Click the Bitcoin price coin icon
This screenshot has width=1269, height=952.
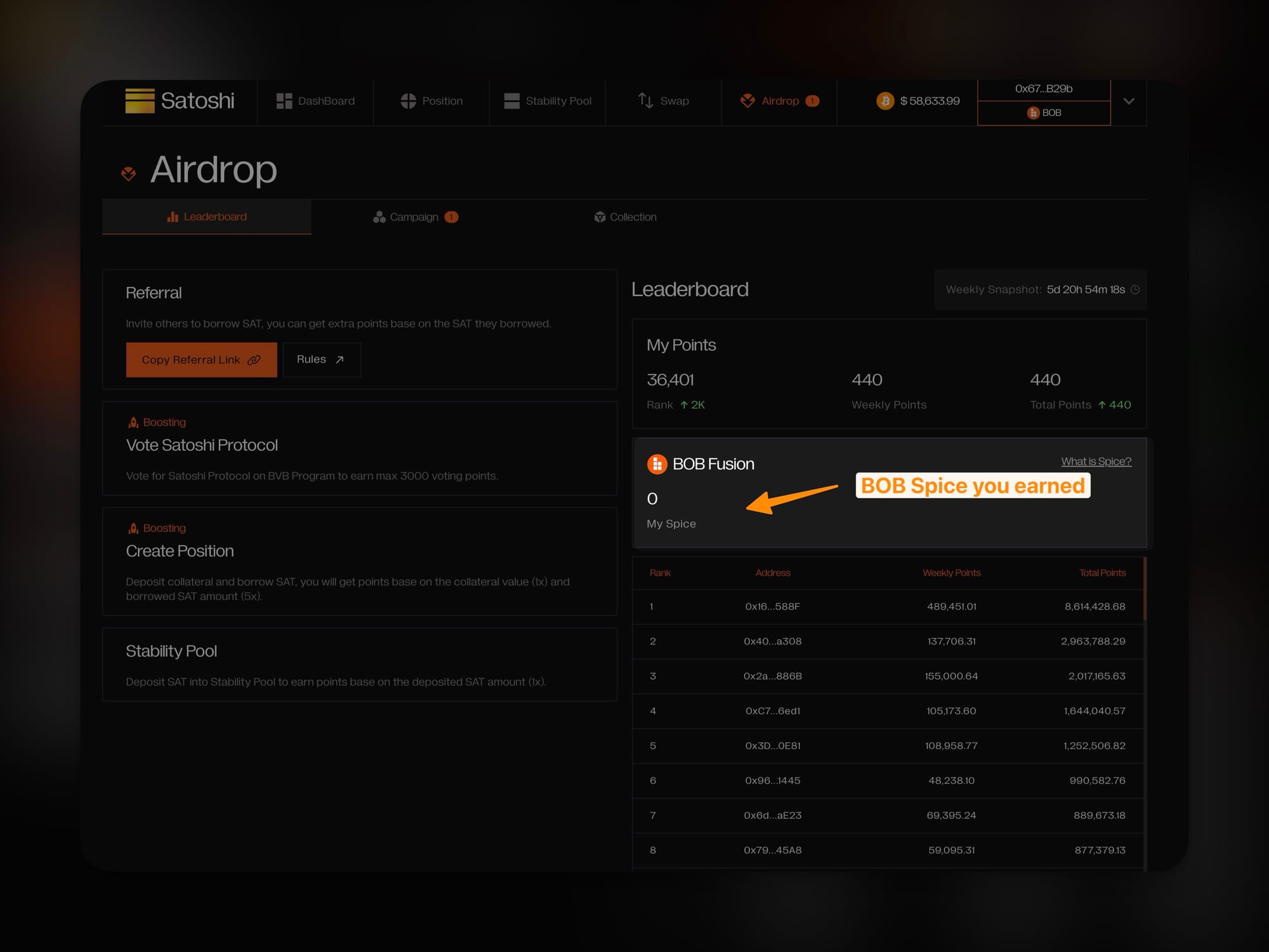(x=885, y=101)
